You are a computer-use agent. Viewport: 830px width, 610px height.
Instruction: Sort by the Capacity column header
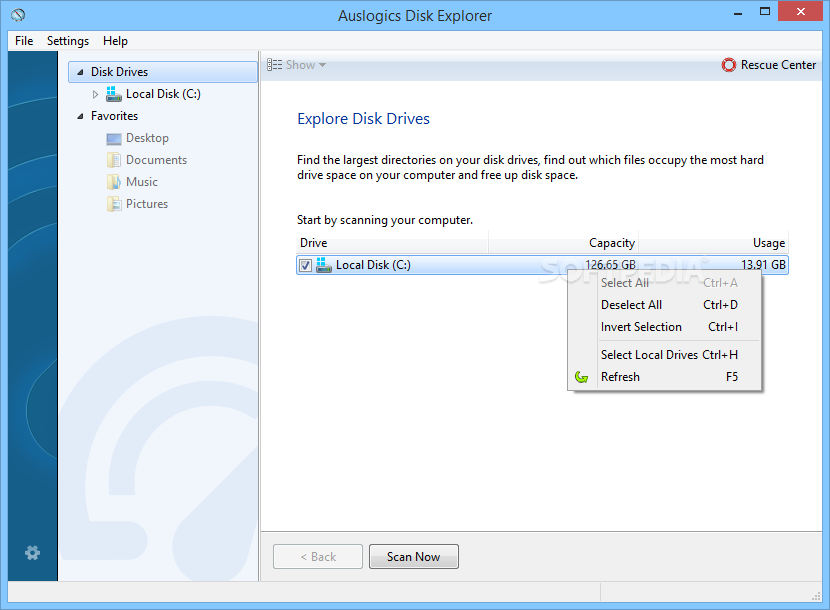click(x=563, y=243)
